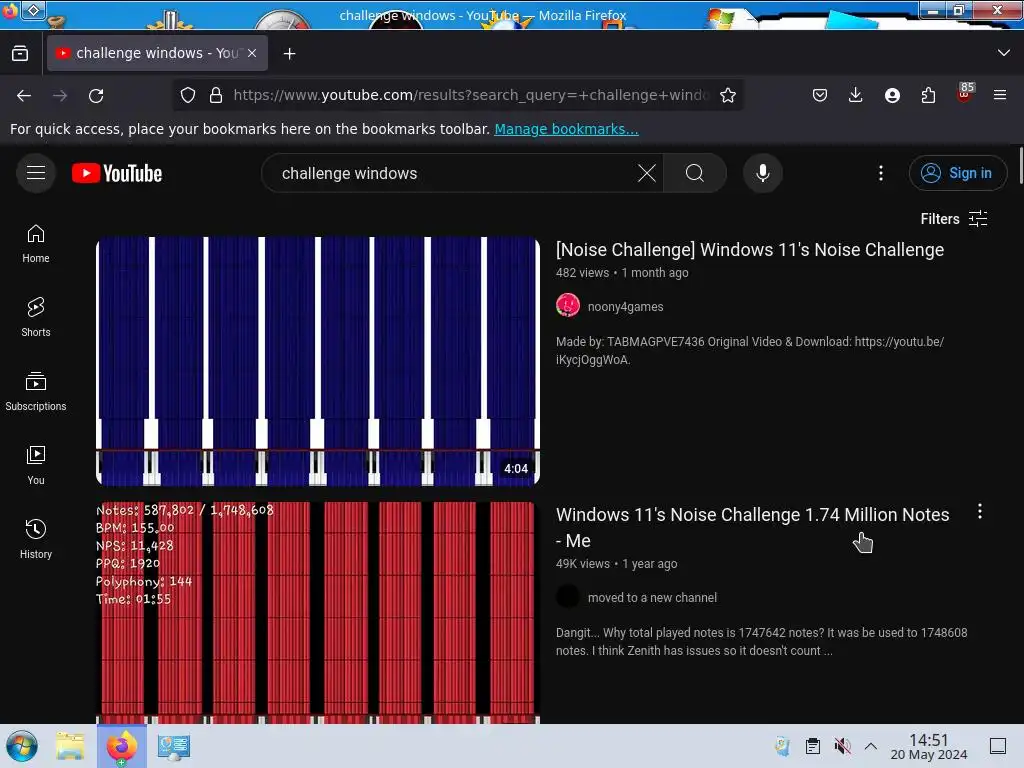Play the red 1.74 Million Notes thumbnail
This screenshot has height=768, width=1024.
pyautogui.click(x=318, y=613)
